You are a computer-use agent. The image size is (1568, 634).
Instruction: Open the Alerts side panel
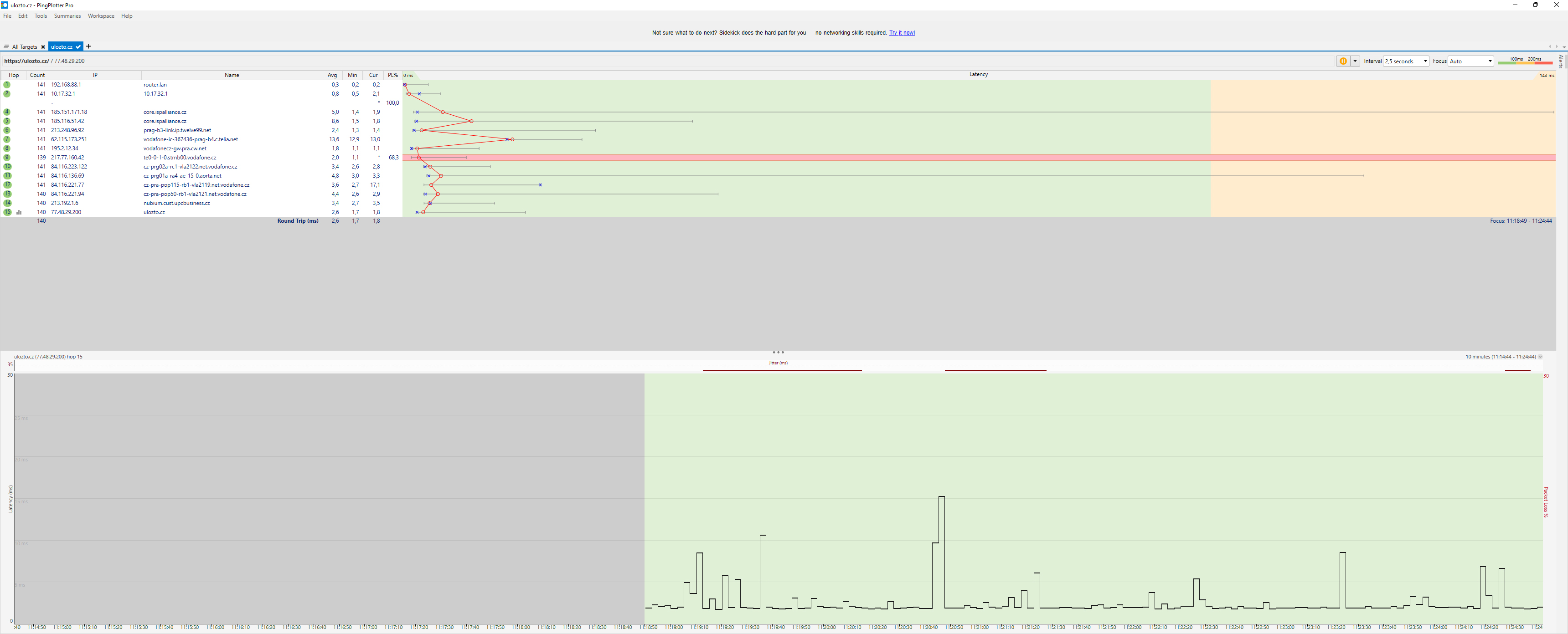point(1561,61)
